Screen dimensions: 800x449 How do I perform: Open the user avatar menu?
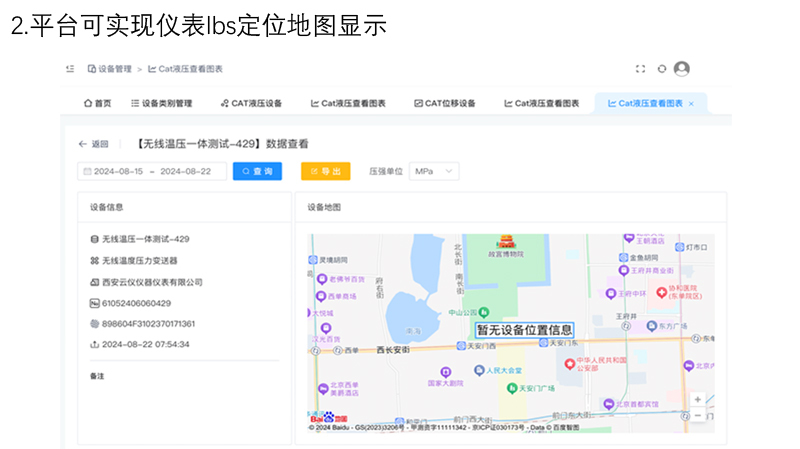tap(682, 69)
